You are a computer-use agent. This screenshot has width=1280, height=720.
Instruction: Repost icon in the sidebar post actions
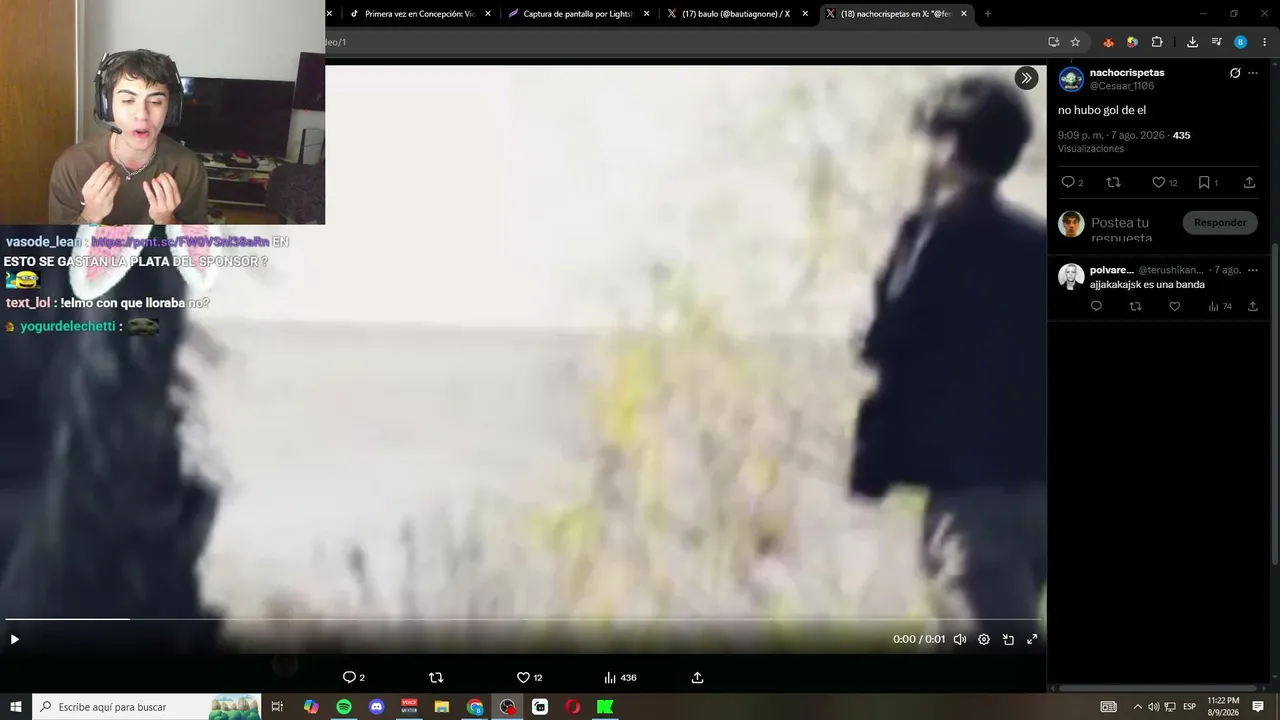click(1113, 182)
